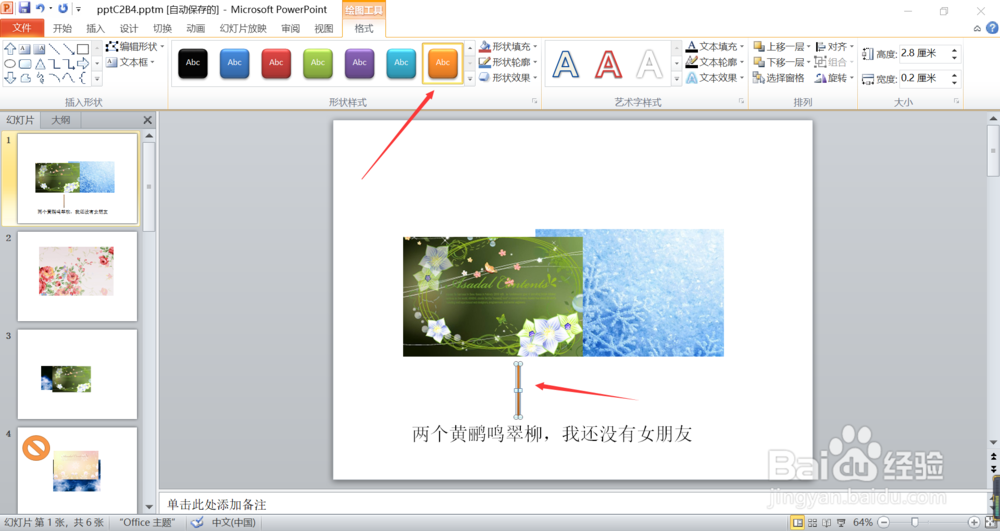1000x531 pixels.
Task: Switch to the 插入 ribbon tab
Action: tap(95, 28)
